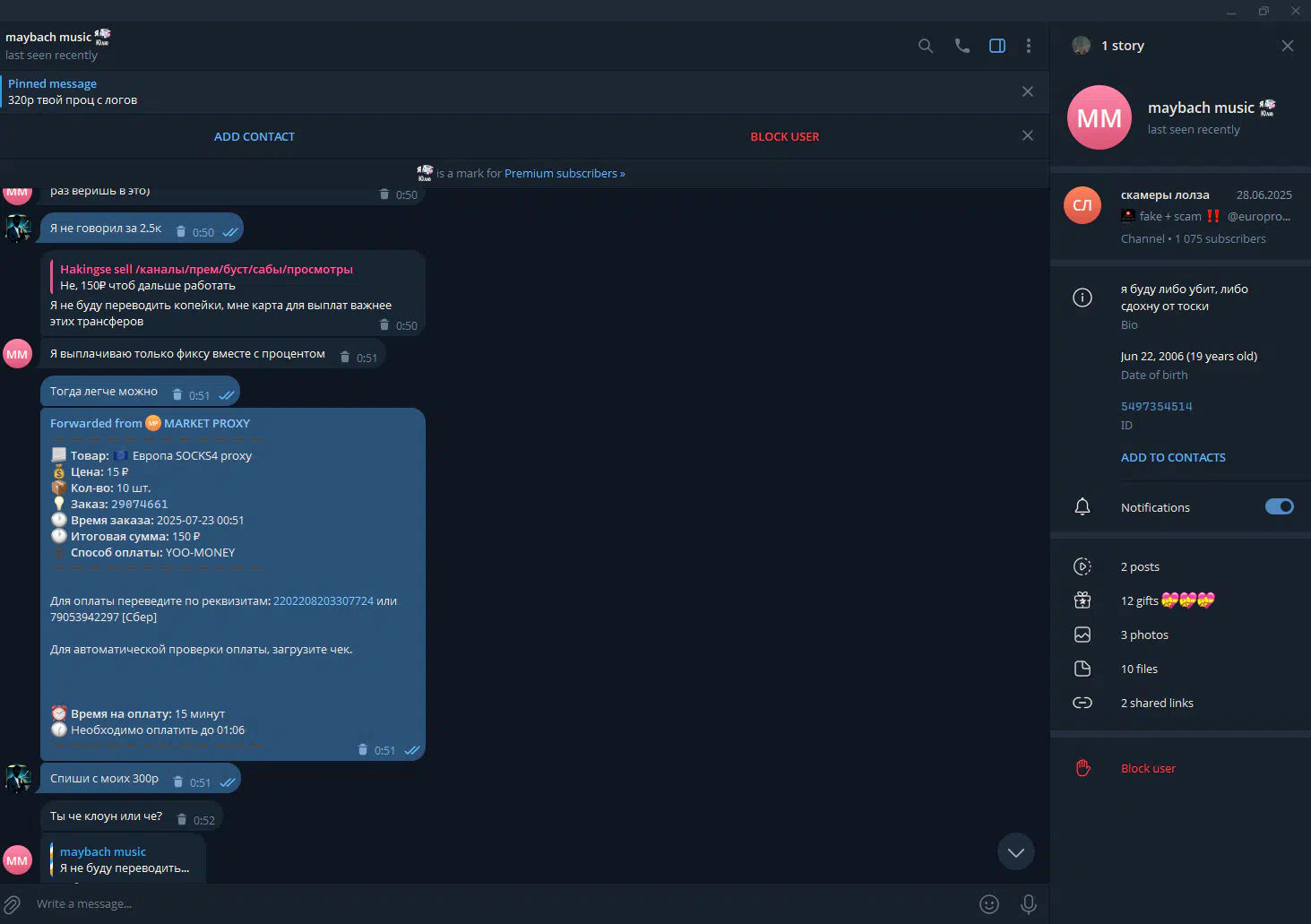Click the posts play-circle icon
The image size is (1311, 924).
pyautogui.click(x=1082, y=566)
